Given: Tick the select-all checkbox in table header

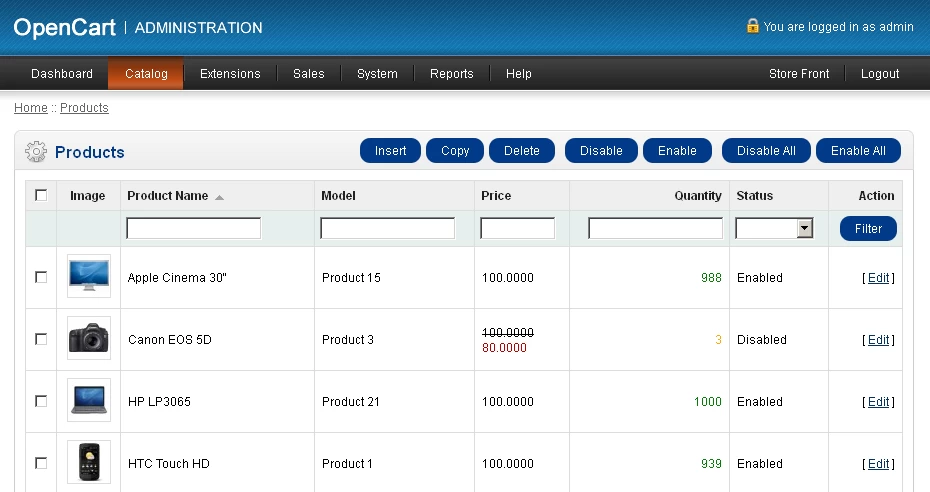Looking at the screenshot, I should pyautogui.click(x=41, y=195).
